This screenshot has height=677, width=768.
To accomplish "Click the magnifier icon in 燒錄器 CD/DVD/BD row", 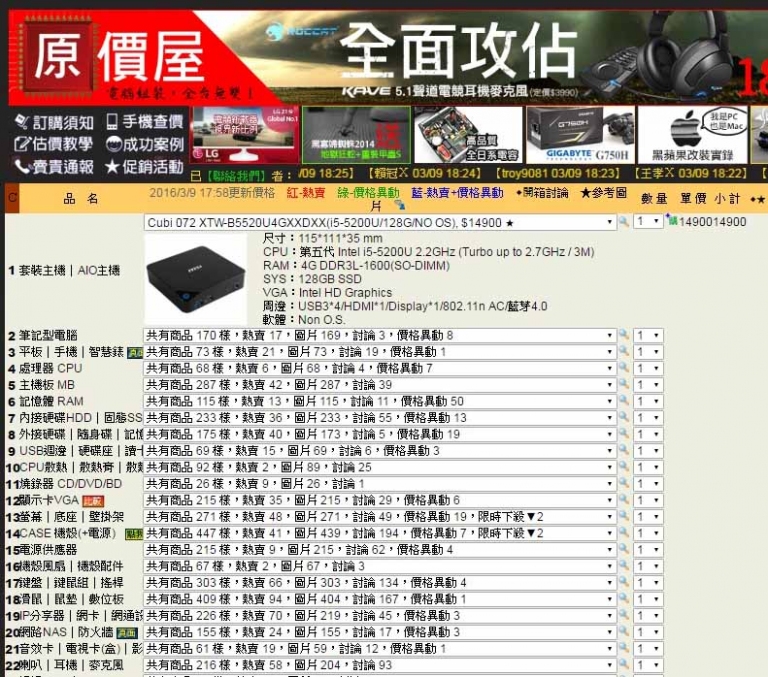I will click(x=624, y=483).
